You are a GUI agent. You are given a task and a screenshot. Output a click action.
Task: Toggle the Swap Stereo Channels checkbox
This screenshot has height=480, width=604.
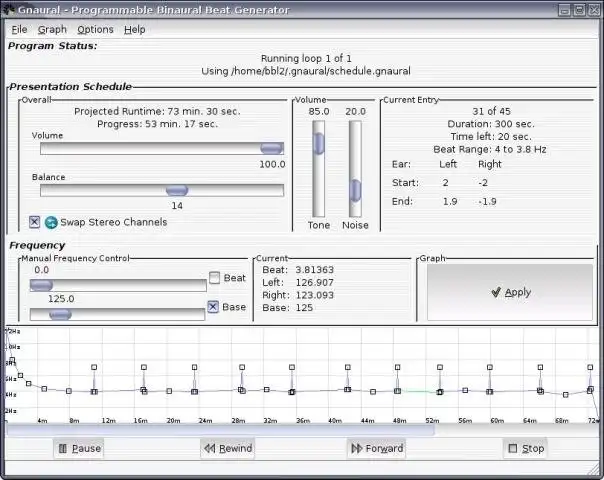[34, 222]
